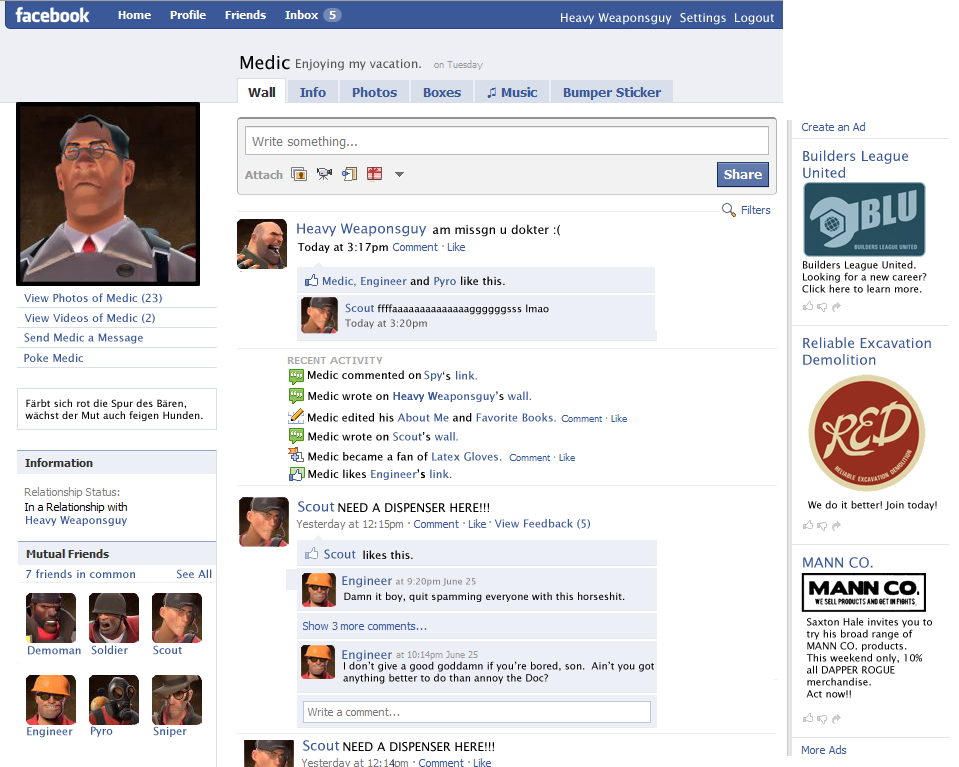Open the Boxes tab

point(442,92)
